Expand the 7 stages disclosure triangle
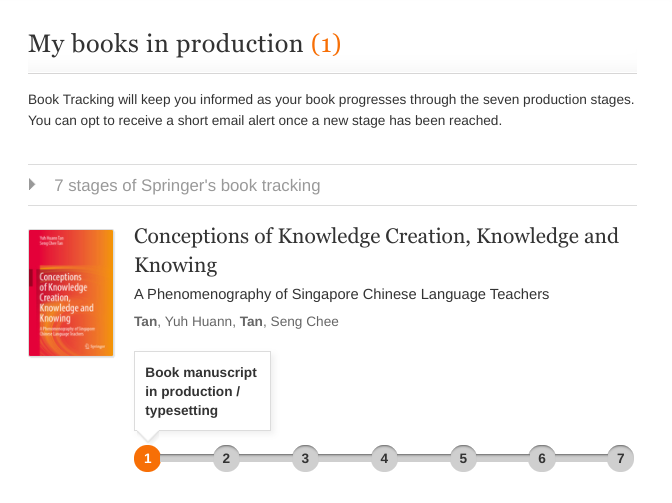Viewport: 672px width, 503px height. coord(33,185)
